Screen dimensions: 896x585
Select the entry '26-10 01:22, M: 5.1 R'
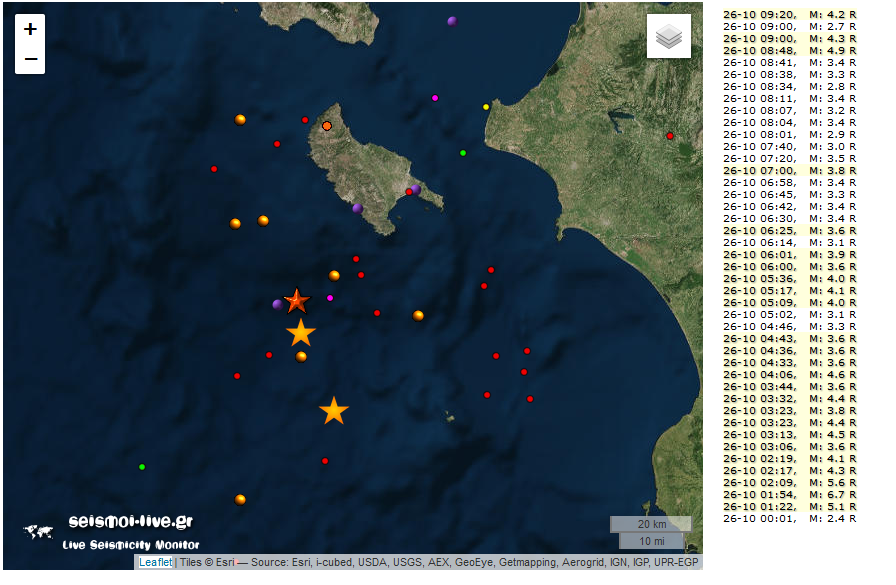pos(789,507)
